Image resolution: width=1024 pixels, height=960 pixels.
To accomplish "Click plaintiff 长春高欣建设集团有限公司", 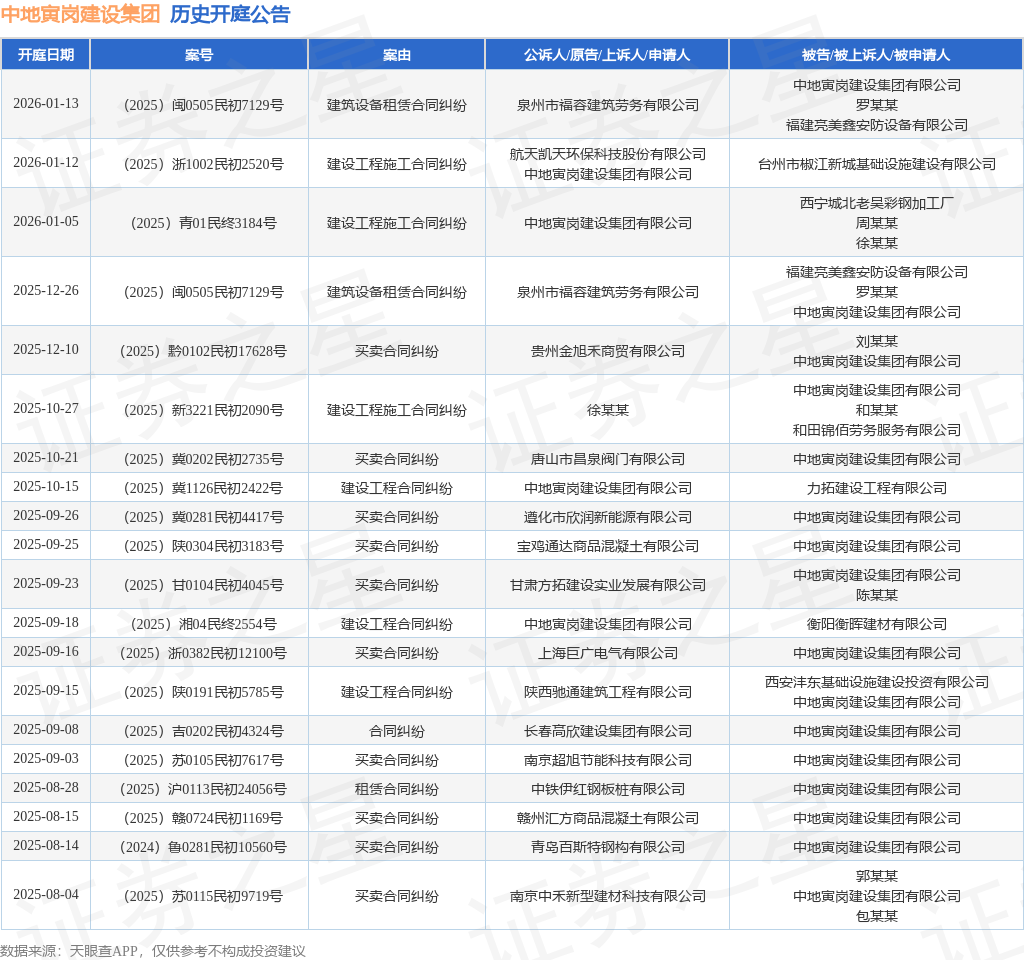I will [x=607, y=731].
